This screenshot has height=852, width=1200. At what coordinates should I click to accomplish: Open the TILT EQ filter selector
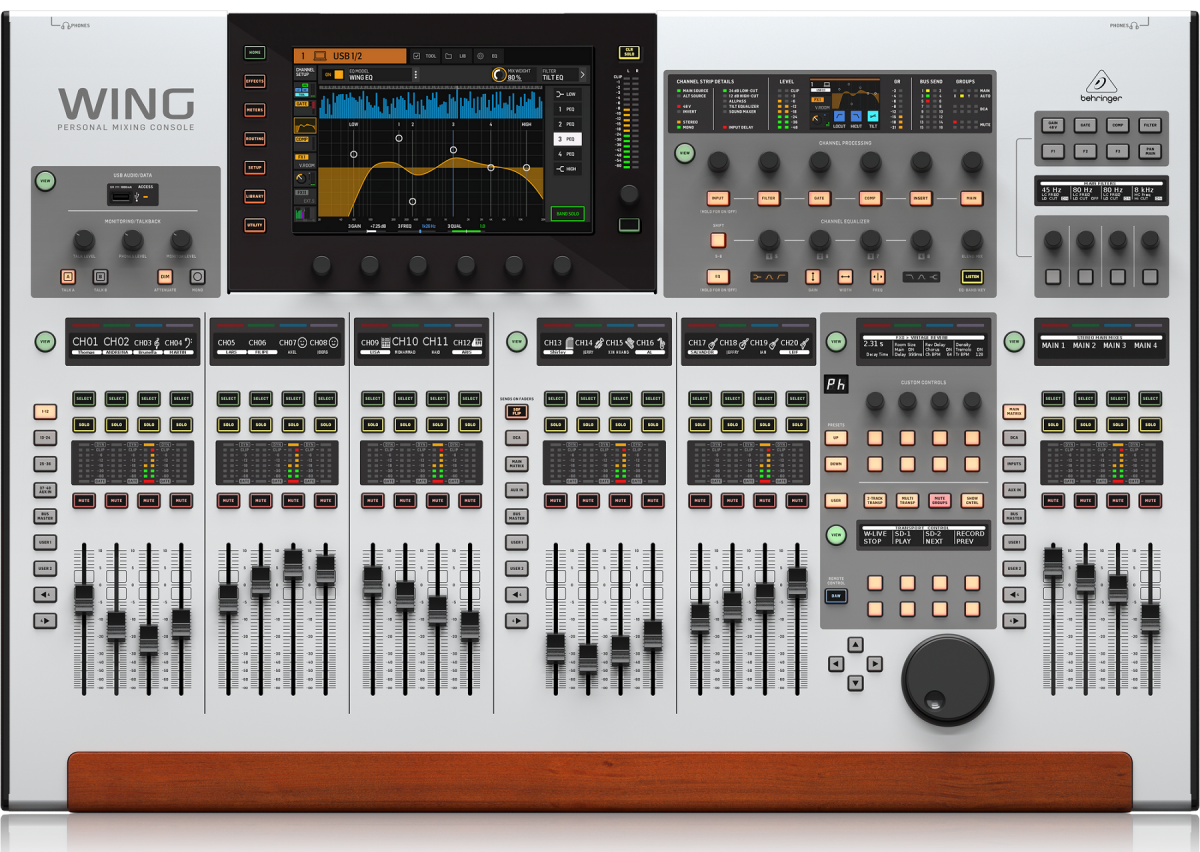(562, 75)
